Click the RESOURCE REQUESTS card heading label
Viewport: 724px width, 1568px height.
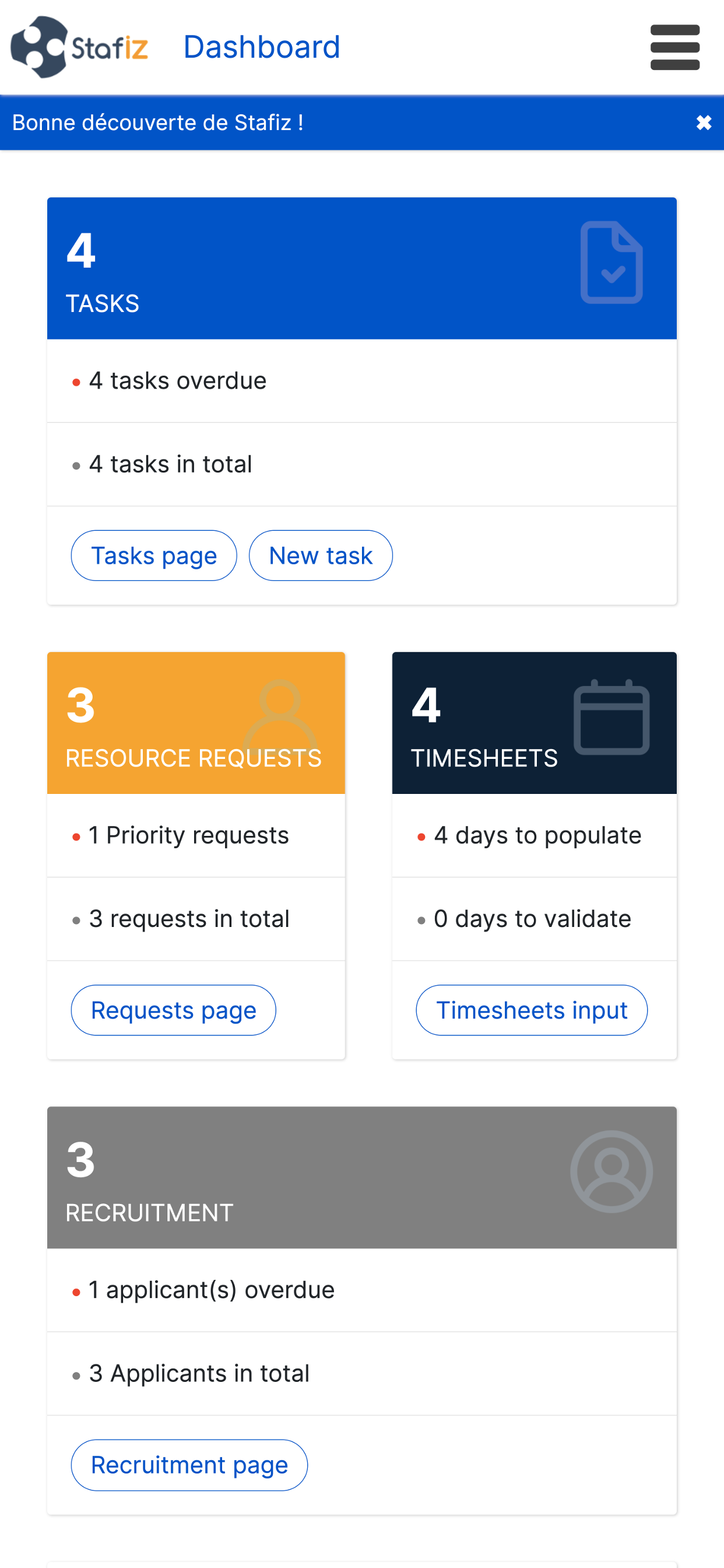(x=194, y=758)
